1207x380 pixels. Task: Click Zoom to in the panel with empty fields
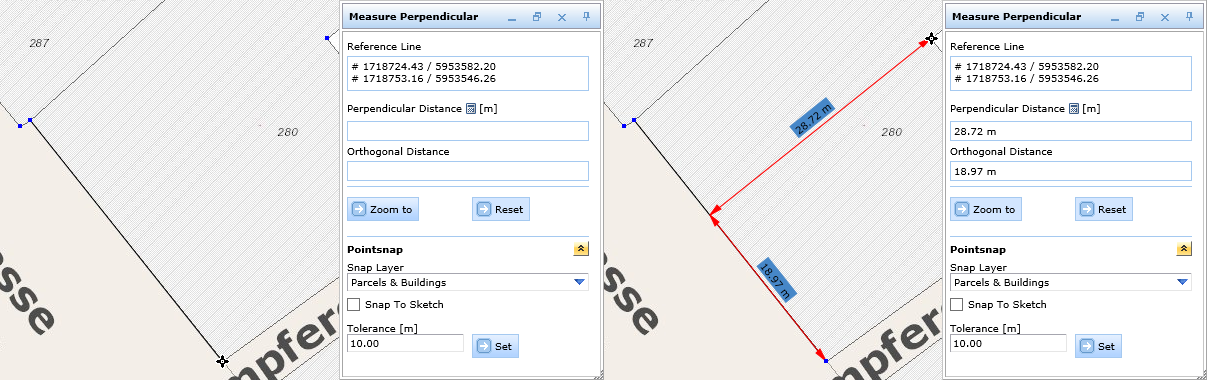[x=383, y=209]
